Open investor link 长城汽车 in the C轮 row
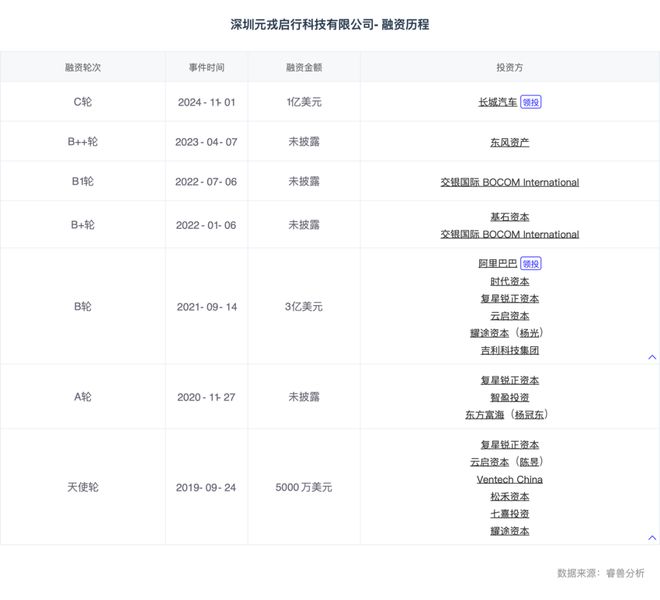Viewport: 660px width, 600px height. pyautogui.click(x=497, y=102)
